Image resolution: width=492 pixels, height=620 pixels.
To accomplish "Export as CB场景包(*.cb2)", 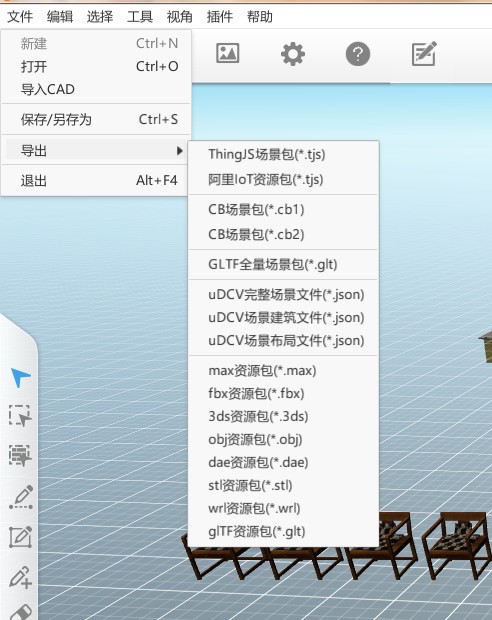I will click(283, 234).
